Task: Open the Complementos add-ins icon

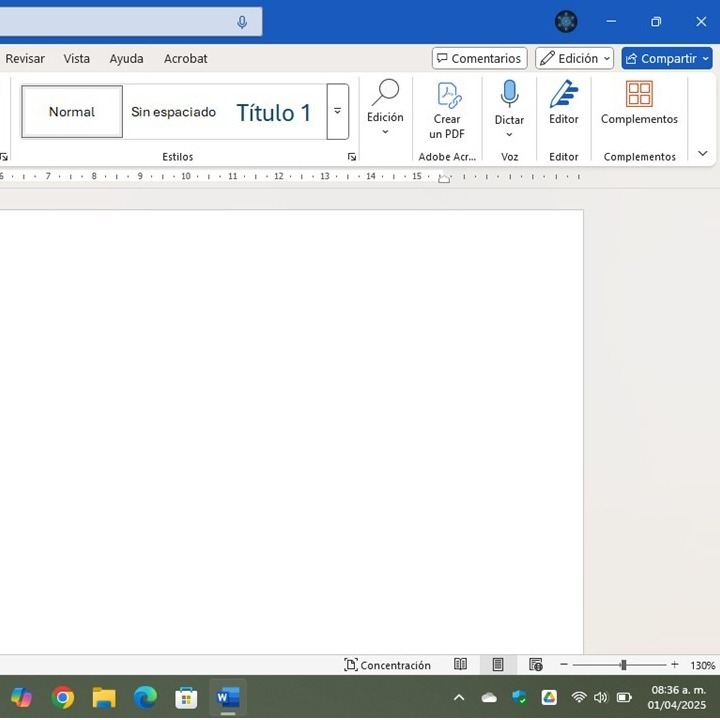Action: [639, 94]
